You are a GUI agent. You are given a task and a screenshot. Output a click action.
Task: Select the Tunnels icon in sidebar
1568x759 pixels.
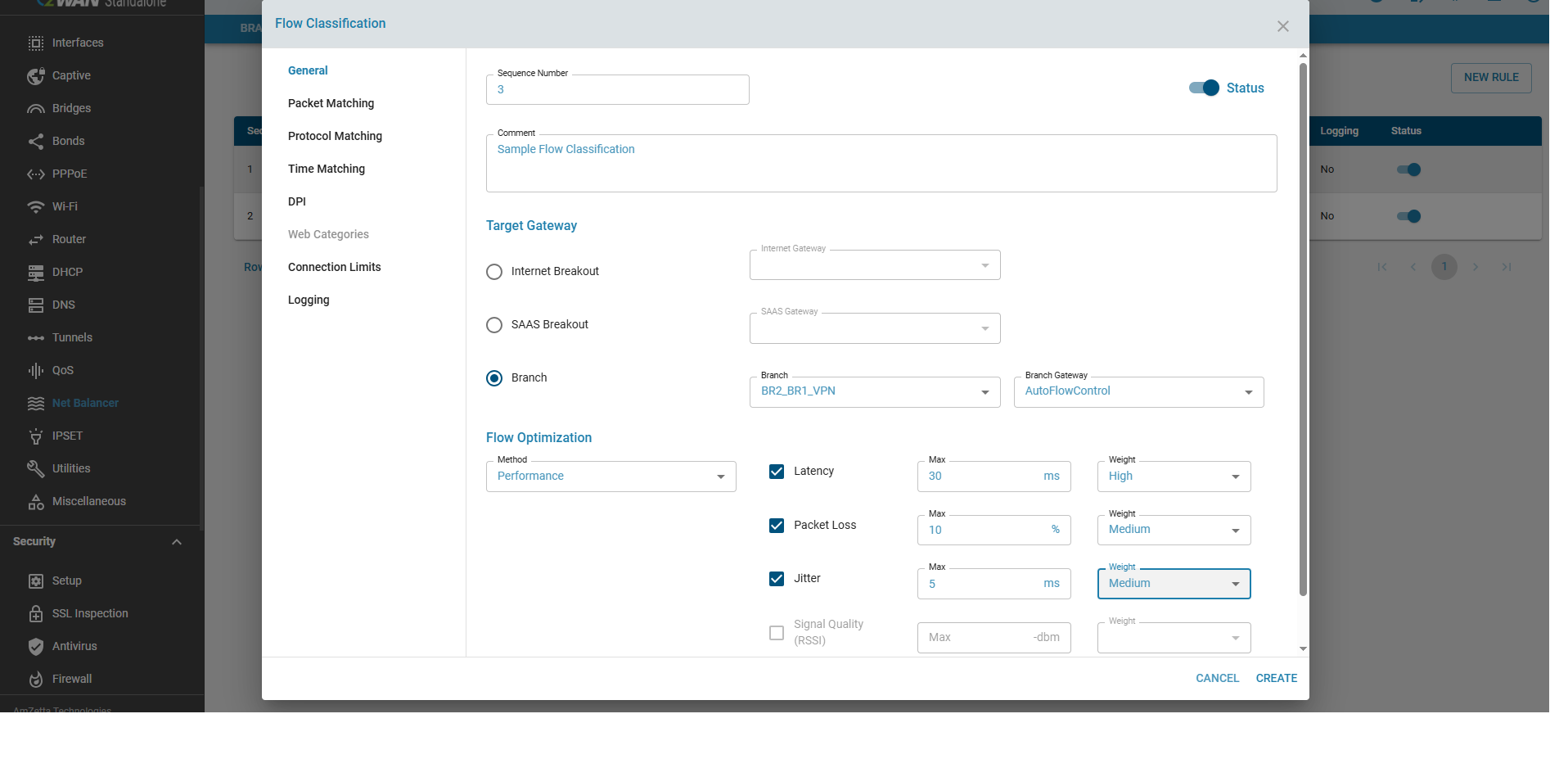pyautogui.click(x=36, y=338)
